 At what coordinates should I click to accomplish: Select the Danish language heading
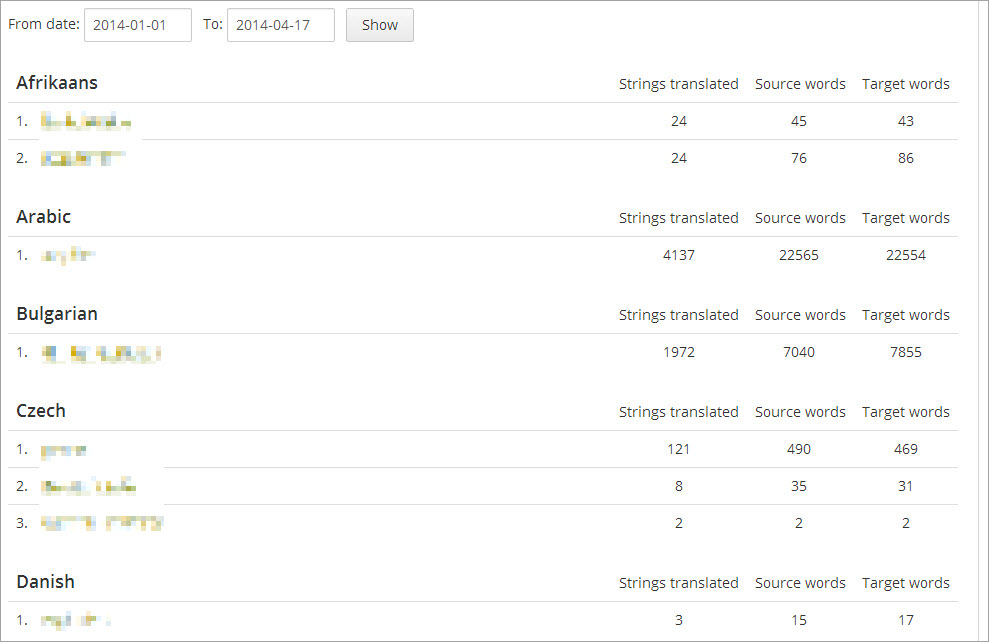[45, 581]
